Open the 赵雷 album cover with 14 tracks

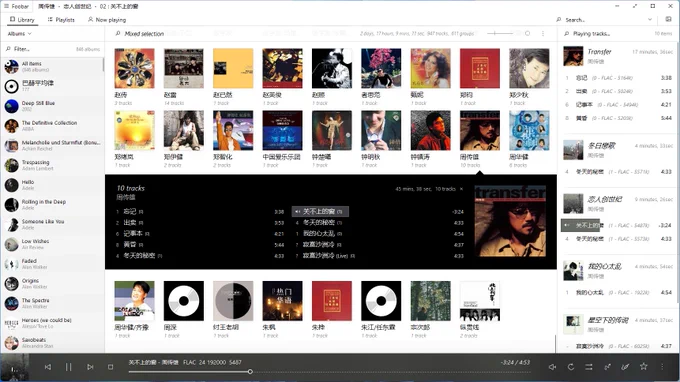pyautogui.click(x=183, y=69)
